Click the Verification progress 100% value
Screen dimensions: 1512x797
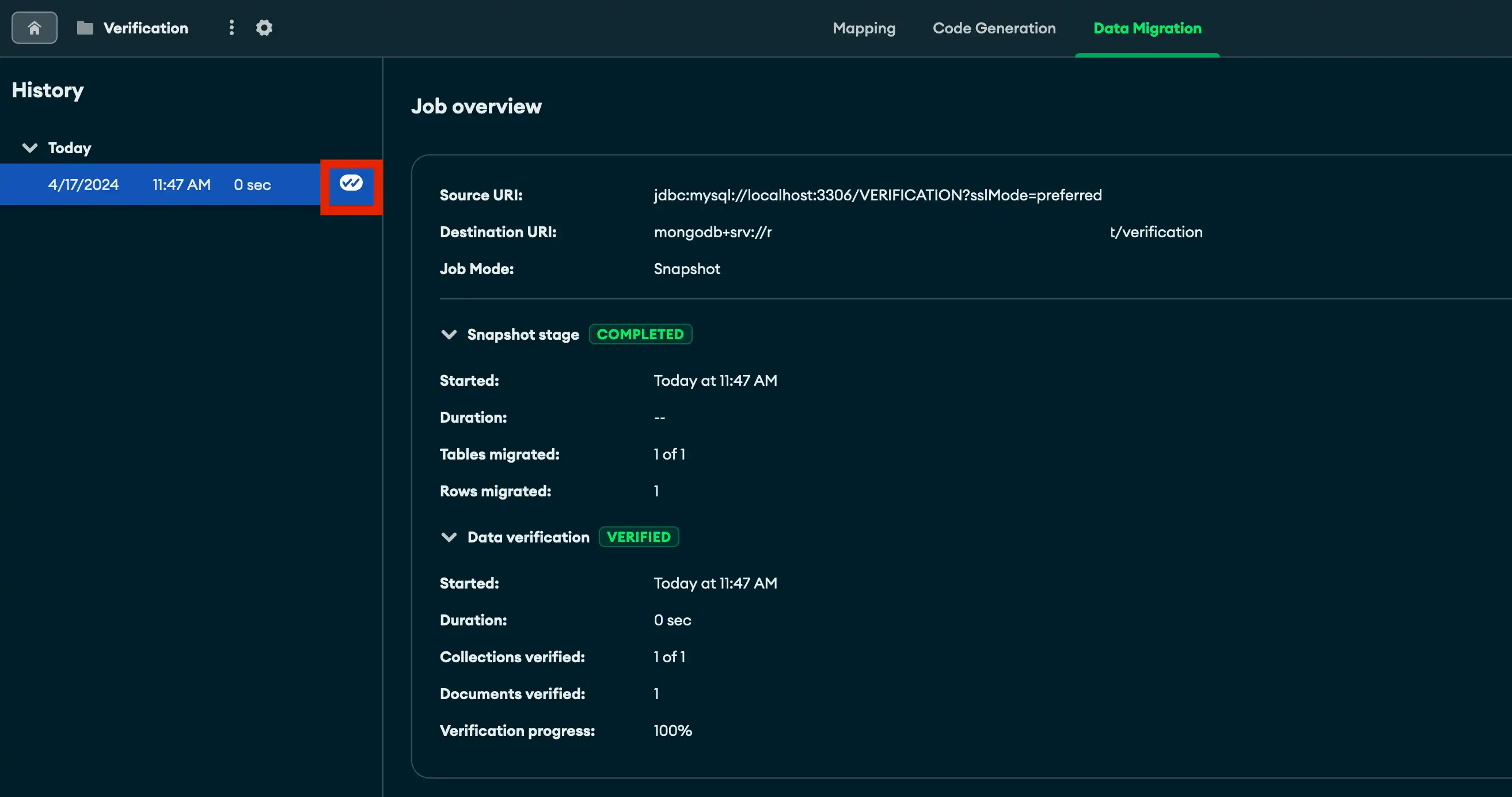pos(672,730)
